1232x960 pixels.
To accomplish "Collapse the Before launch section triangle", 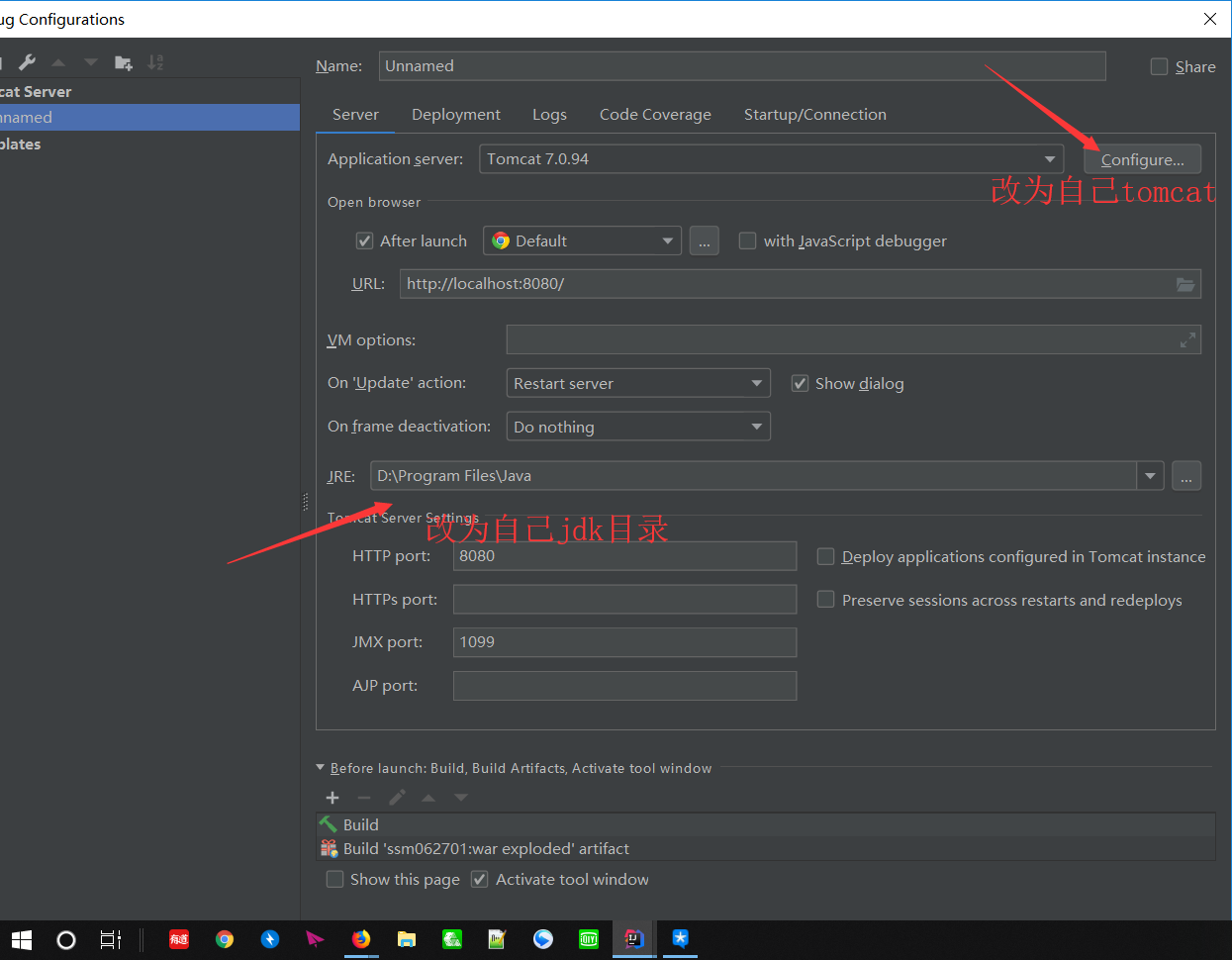I will (x=320, y=767).
